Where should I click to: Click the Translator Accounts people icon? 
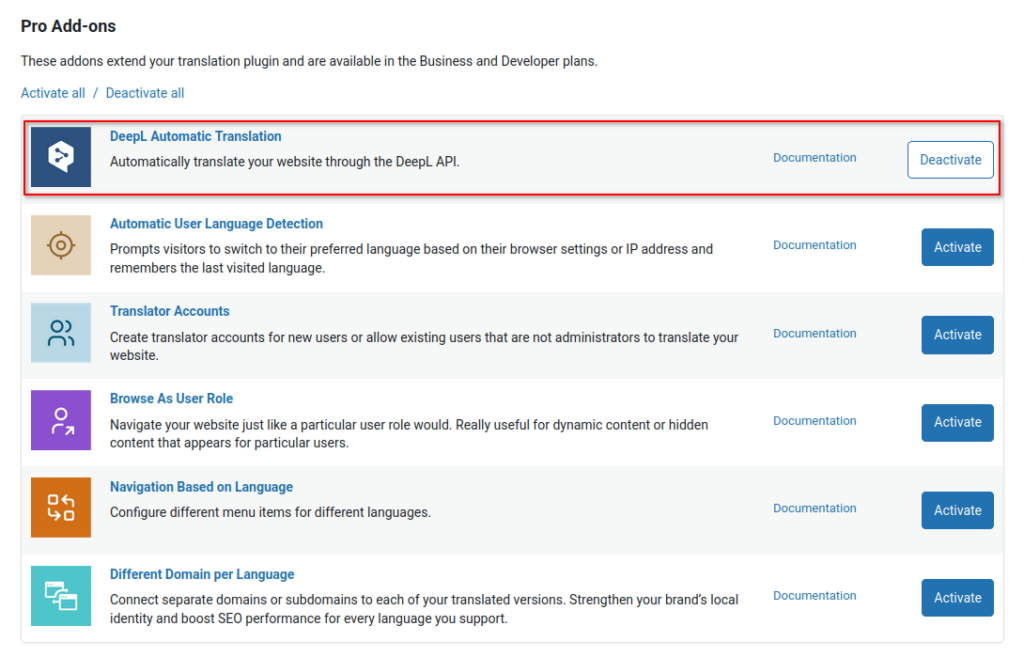tap(60, 333)
